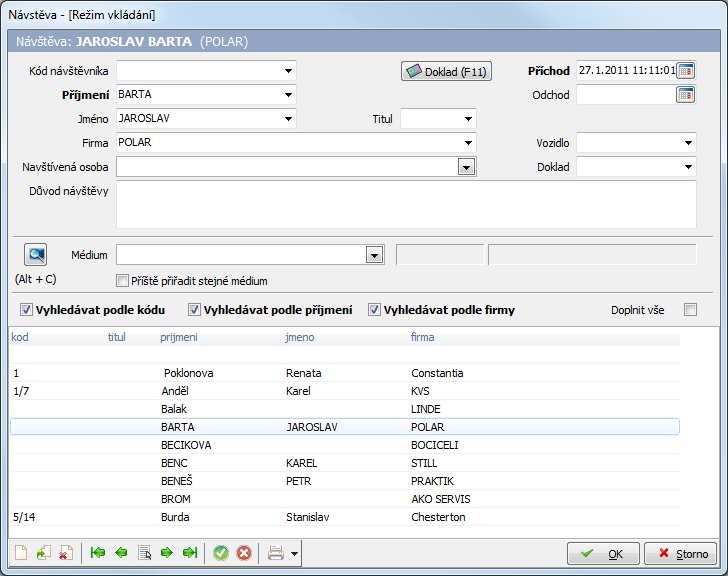This screenshot has height=576, width=728.
Task: Click the Renata jmeno cell
Action: coord(304,373)
